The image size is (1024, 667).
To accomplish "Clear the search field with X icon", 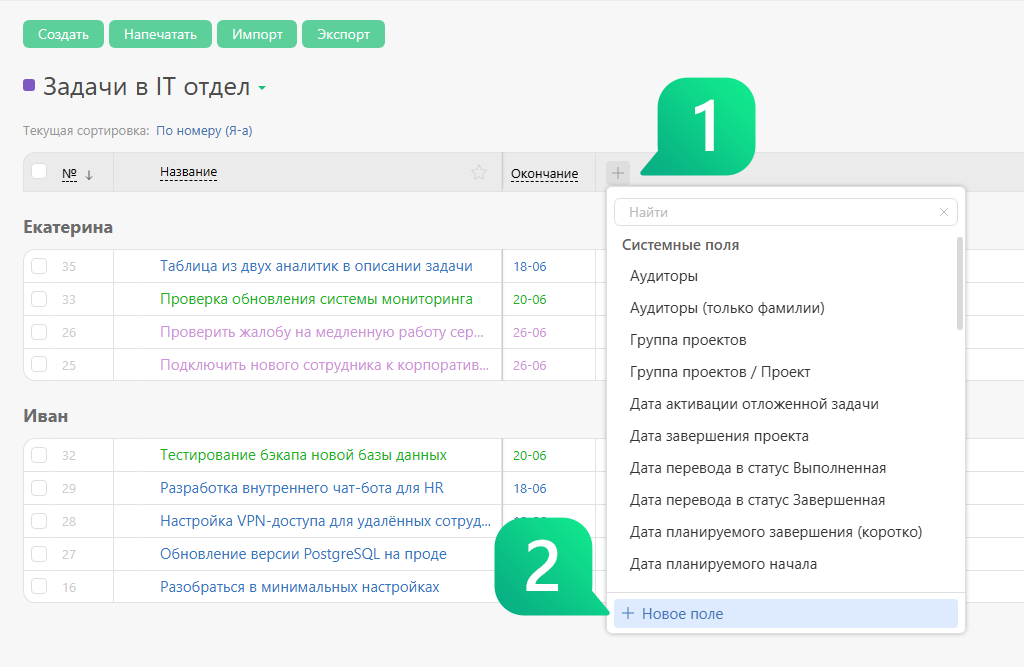I will point(944,212).
